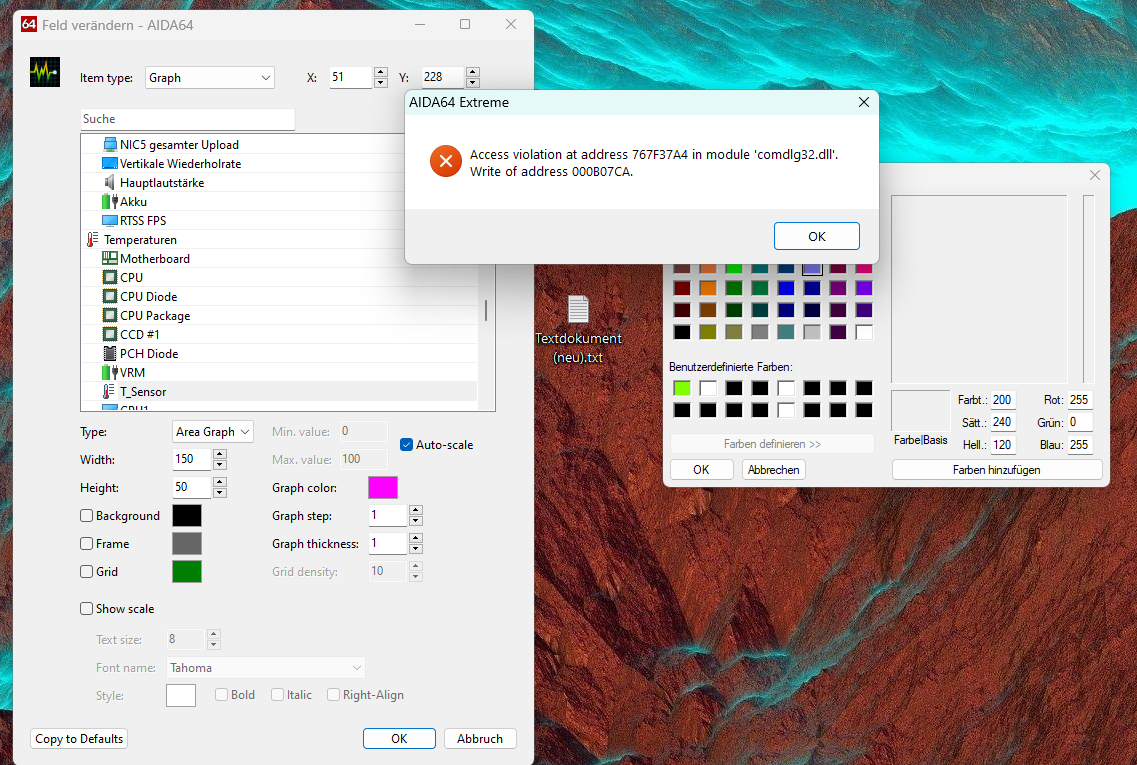The height and width of the screenshot is (765, 1137).
Task: Click the icon beside NIC5 gesamter Upload
Action: pos(109,144)
